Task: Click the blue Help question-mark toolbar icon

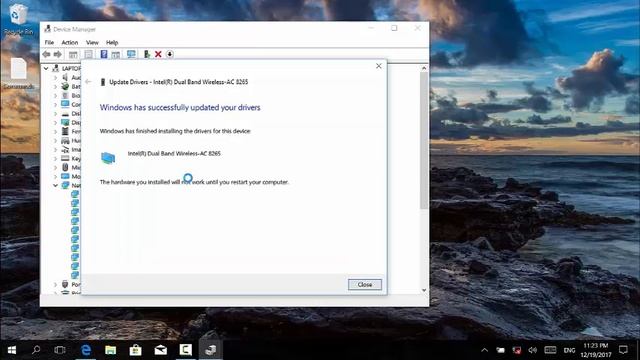Action: click(x=104, y=54)
